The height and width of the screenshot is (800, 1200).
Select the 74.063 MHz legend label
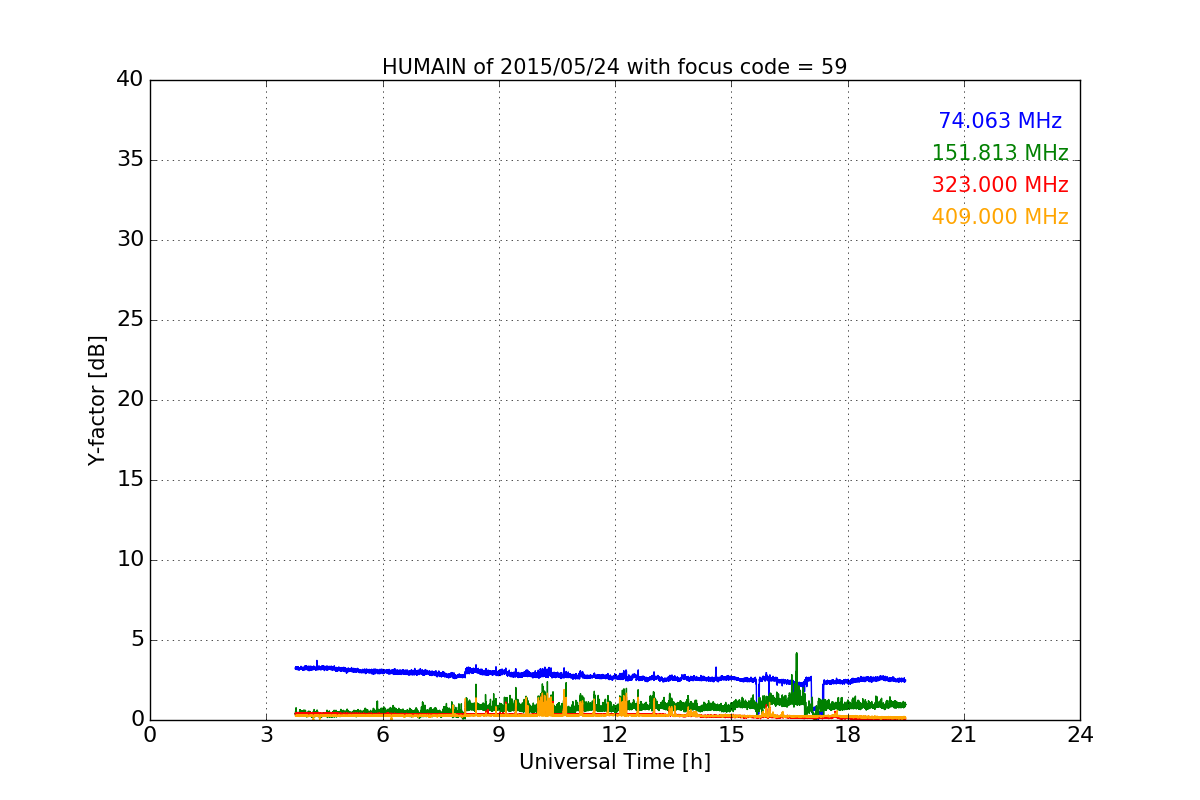[x=1000, y=121]
